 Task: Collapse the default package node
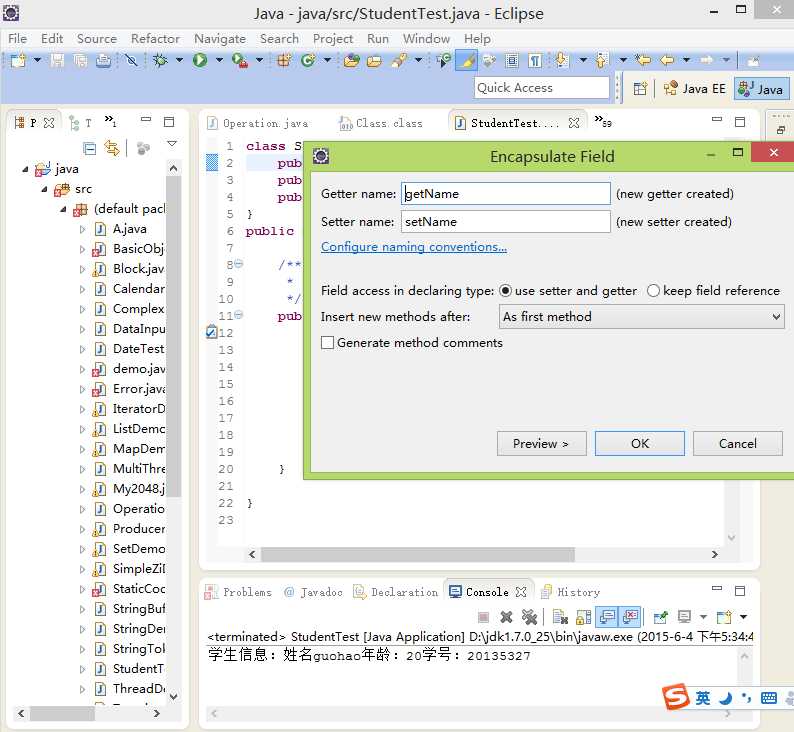(63, 209)
